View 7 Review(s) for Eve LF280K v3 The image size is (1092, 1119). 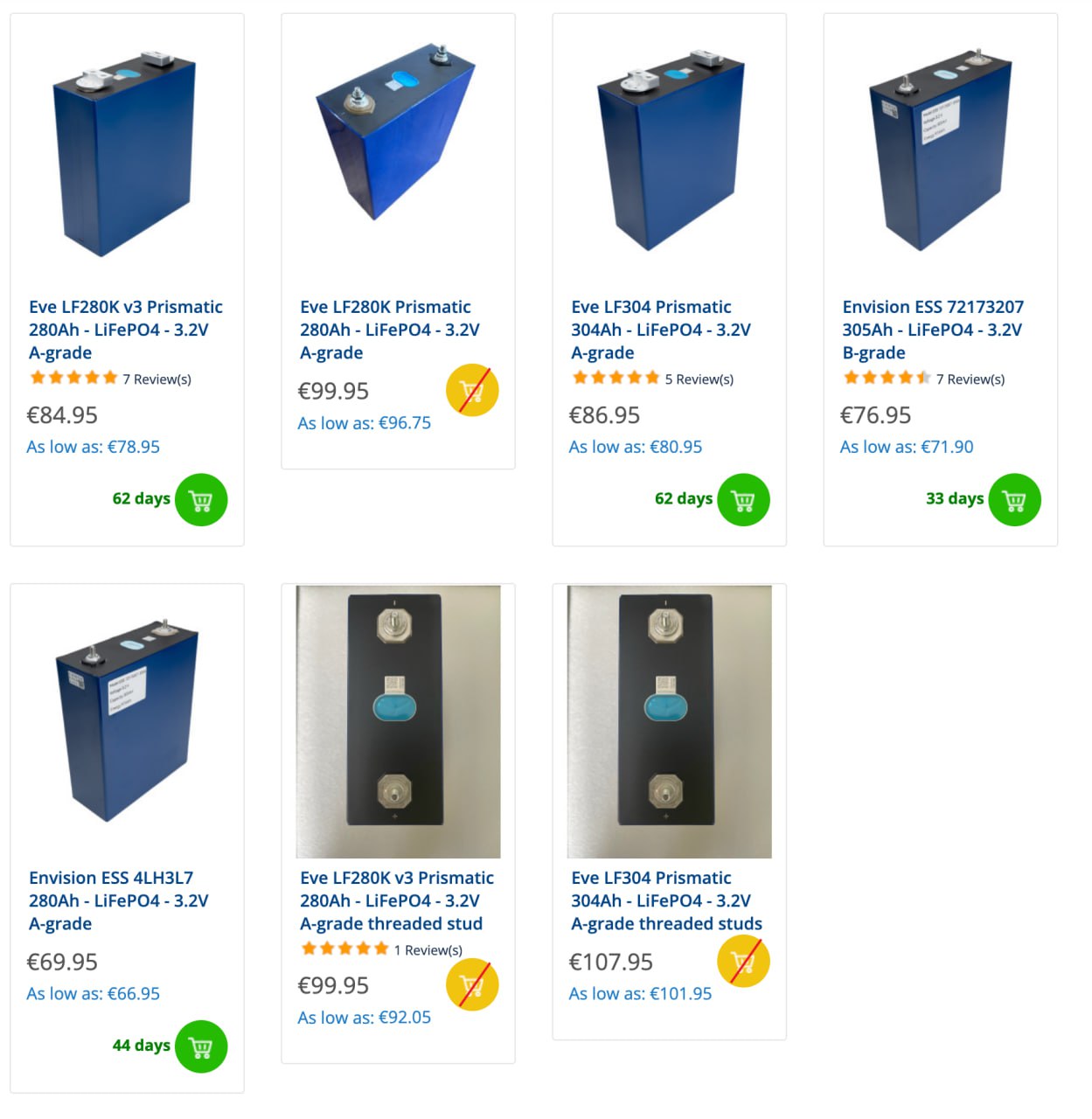(156, 379)
